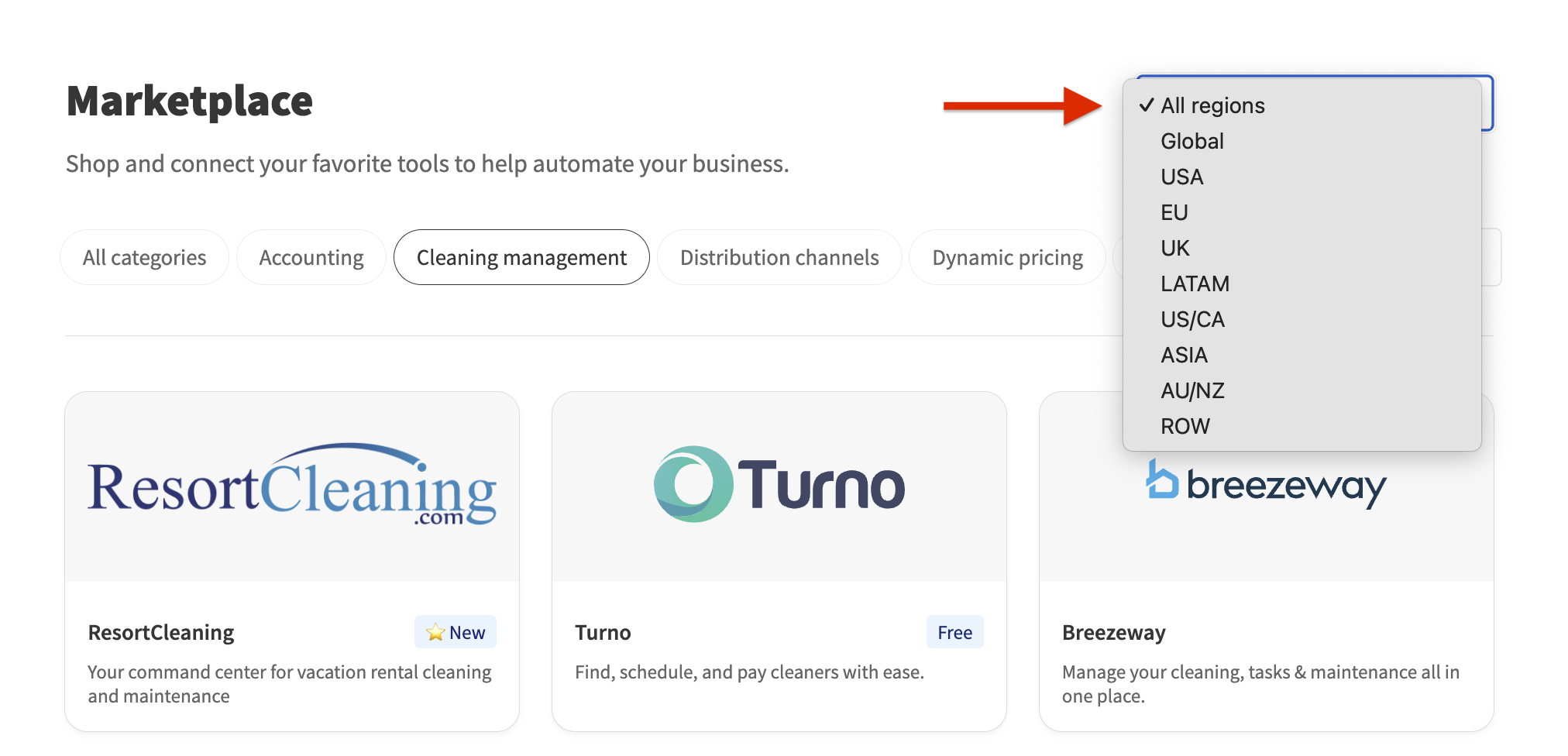Click the New star badge on ResortCleaning
This screenshot has height=756, width=1568.
456,632
